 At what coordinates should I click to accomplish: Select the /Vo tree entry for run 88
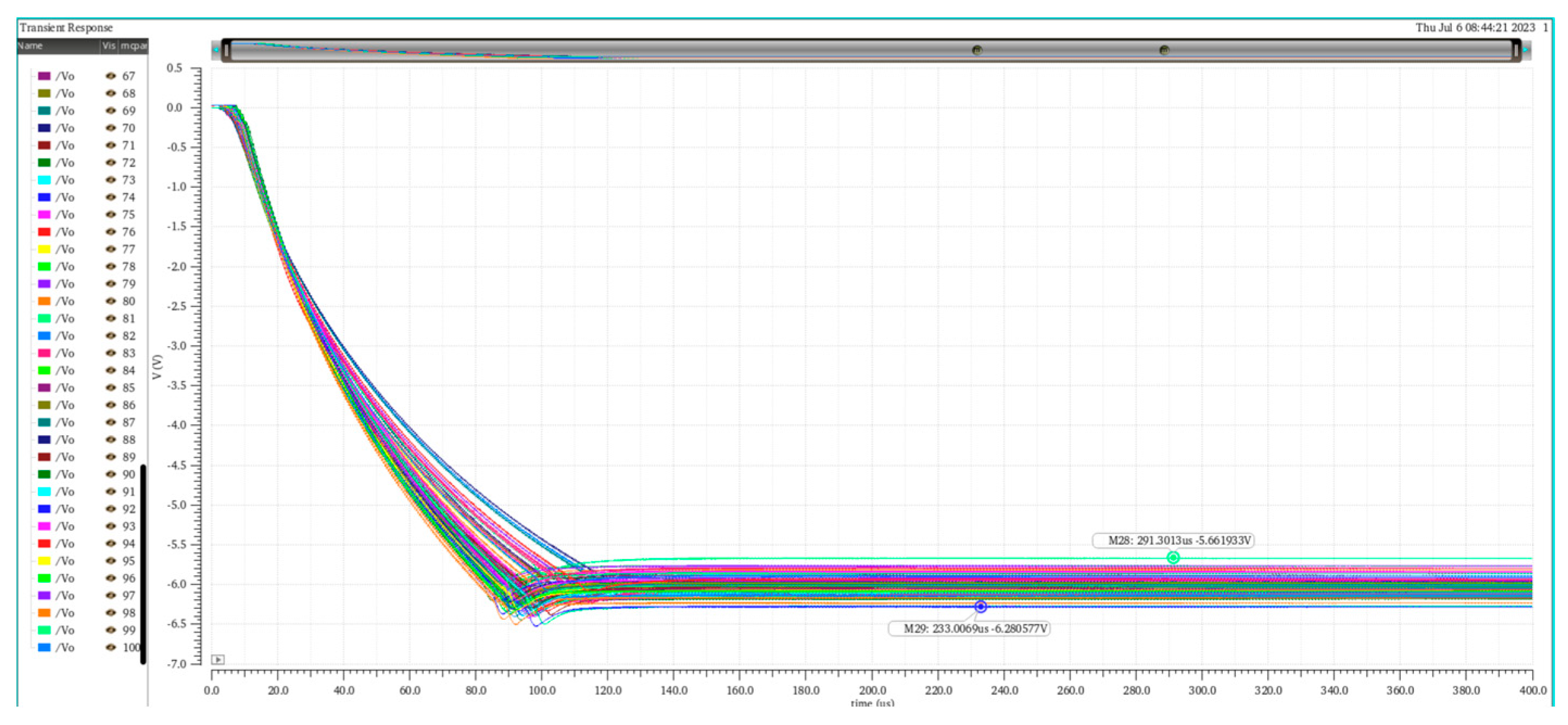pos(65,440)
